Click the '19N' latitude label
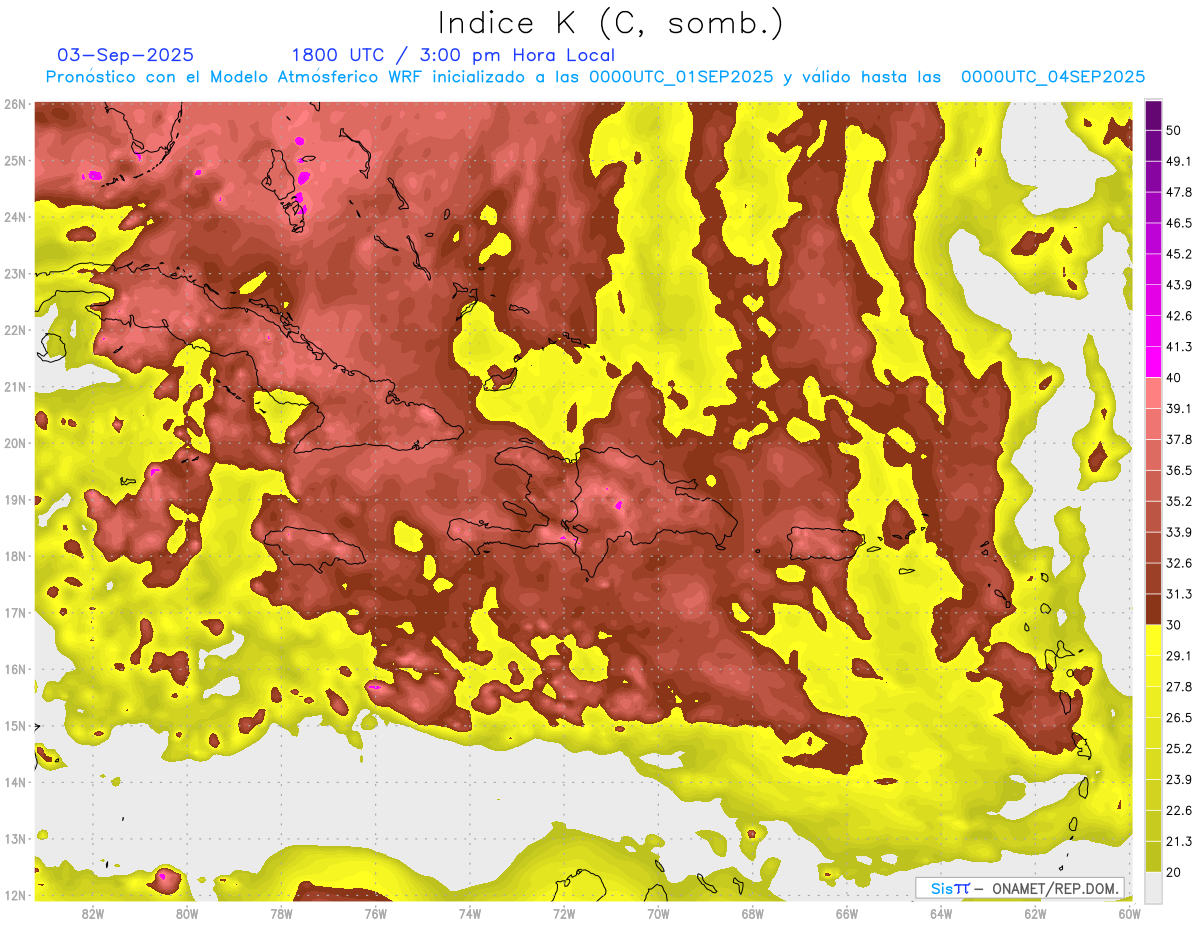 point(14,500)
